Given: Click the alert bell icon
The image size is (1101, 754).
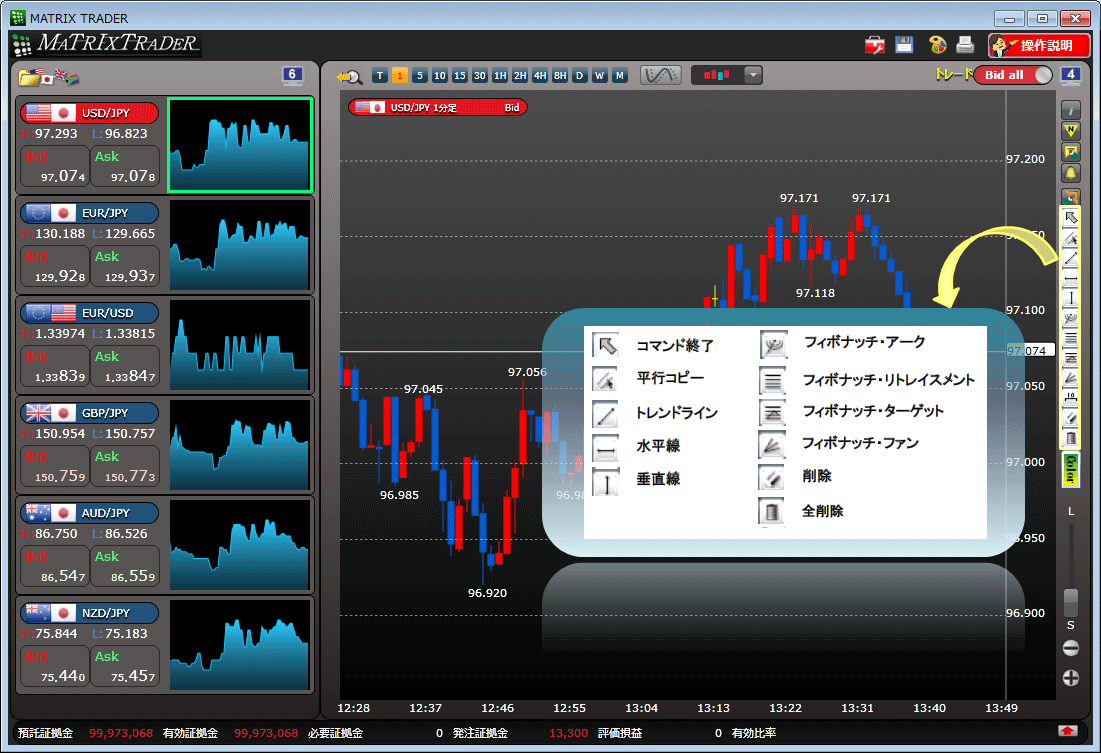Looking at the screenshot, I should pyautogui.click(x=1071, y=173).
